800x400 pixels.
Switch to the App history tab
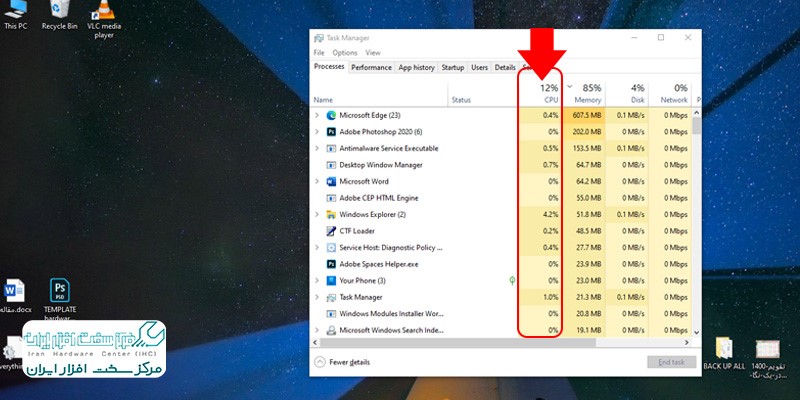[x=416, y=67]
